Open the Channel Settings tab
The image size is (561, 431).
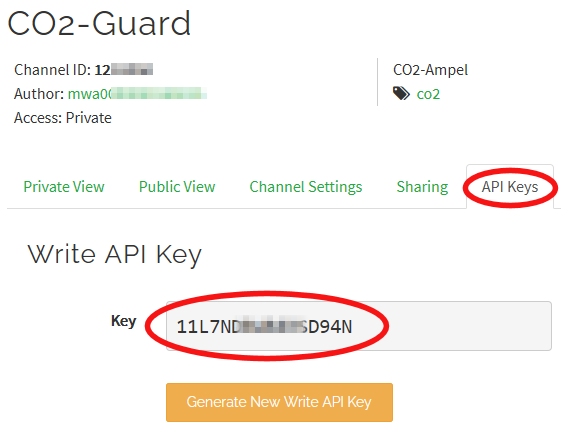[x=306, y=187]
